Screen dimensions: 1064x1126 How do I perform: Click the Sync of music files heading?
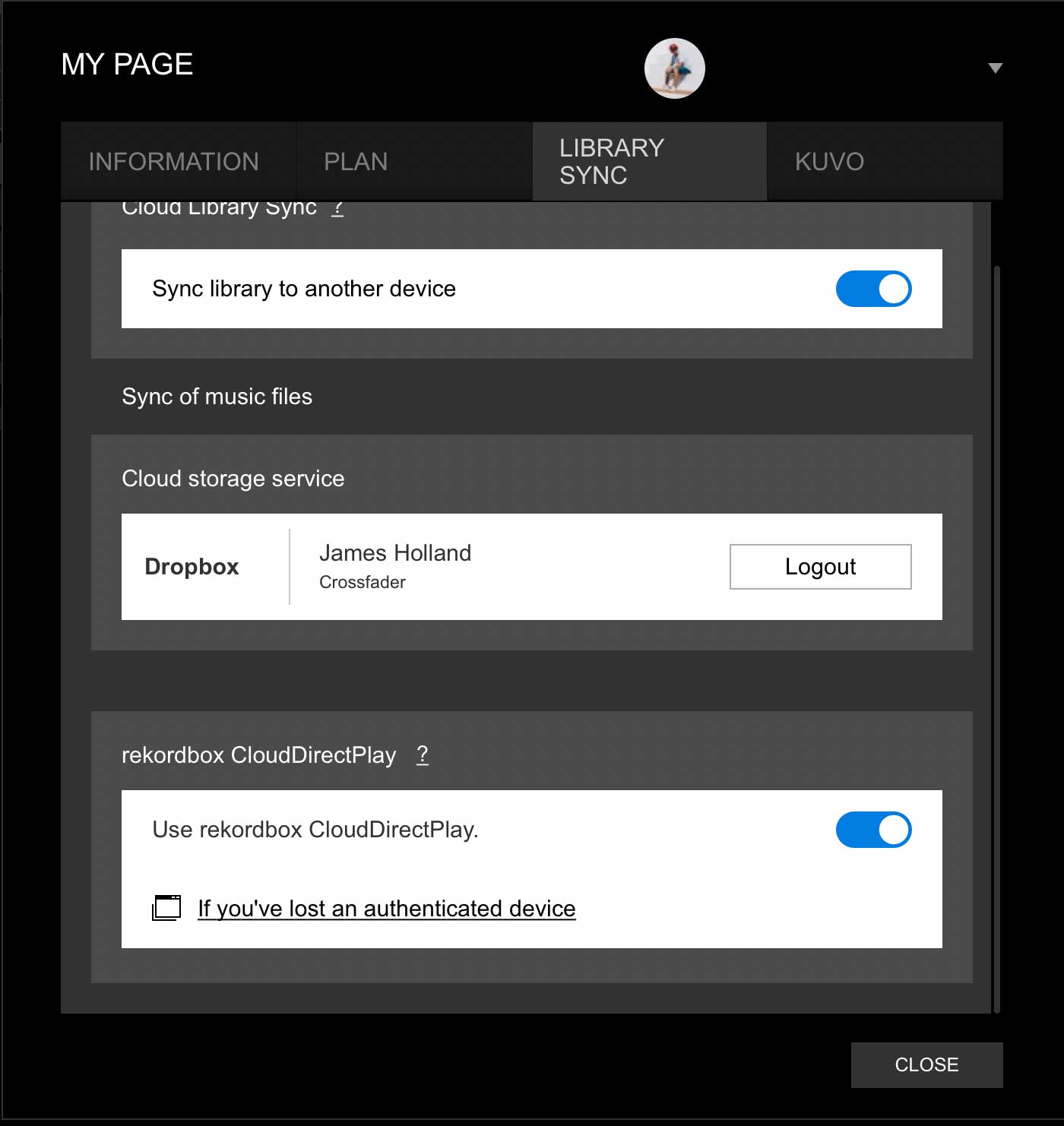[x=217, y=397]
